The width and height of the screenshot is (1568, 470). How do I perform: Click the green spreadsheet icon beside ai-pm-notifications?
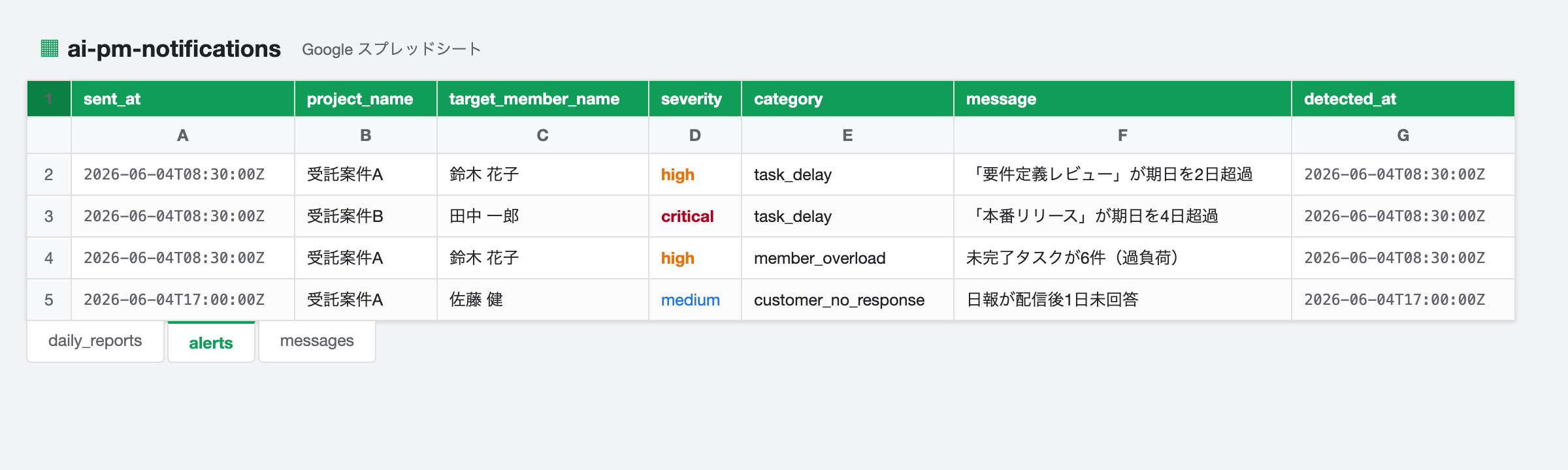50,48
